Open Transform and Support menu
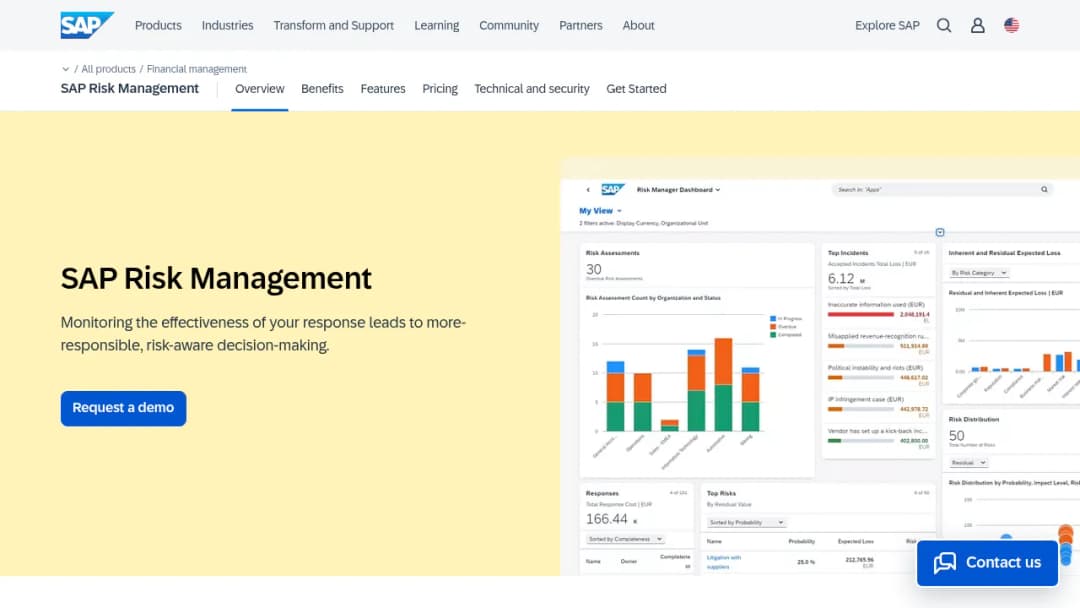1080x608 pixels. 333,25
